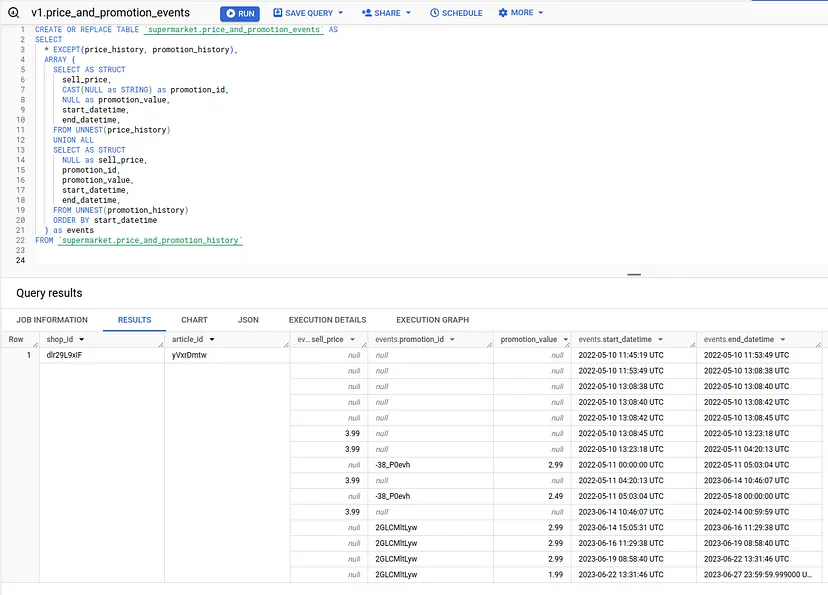This screenshot has height=595, width=828.
Task: Open the MORE menu dropdown arrow
Action: point(542,13)
